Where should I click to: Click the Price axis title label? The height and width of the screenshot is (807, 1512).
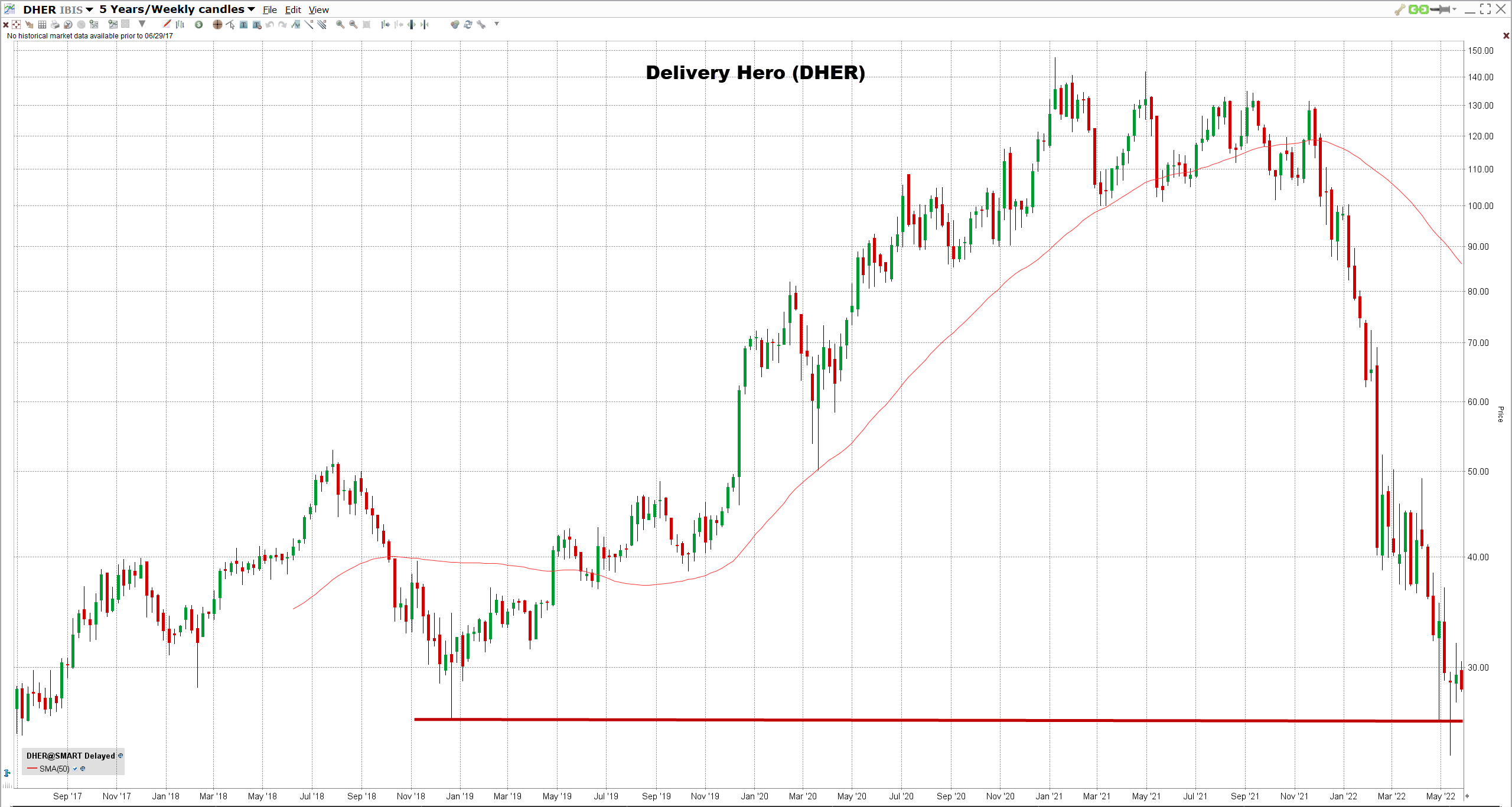pyautogui.click(x=1500, y=414)
